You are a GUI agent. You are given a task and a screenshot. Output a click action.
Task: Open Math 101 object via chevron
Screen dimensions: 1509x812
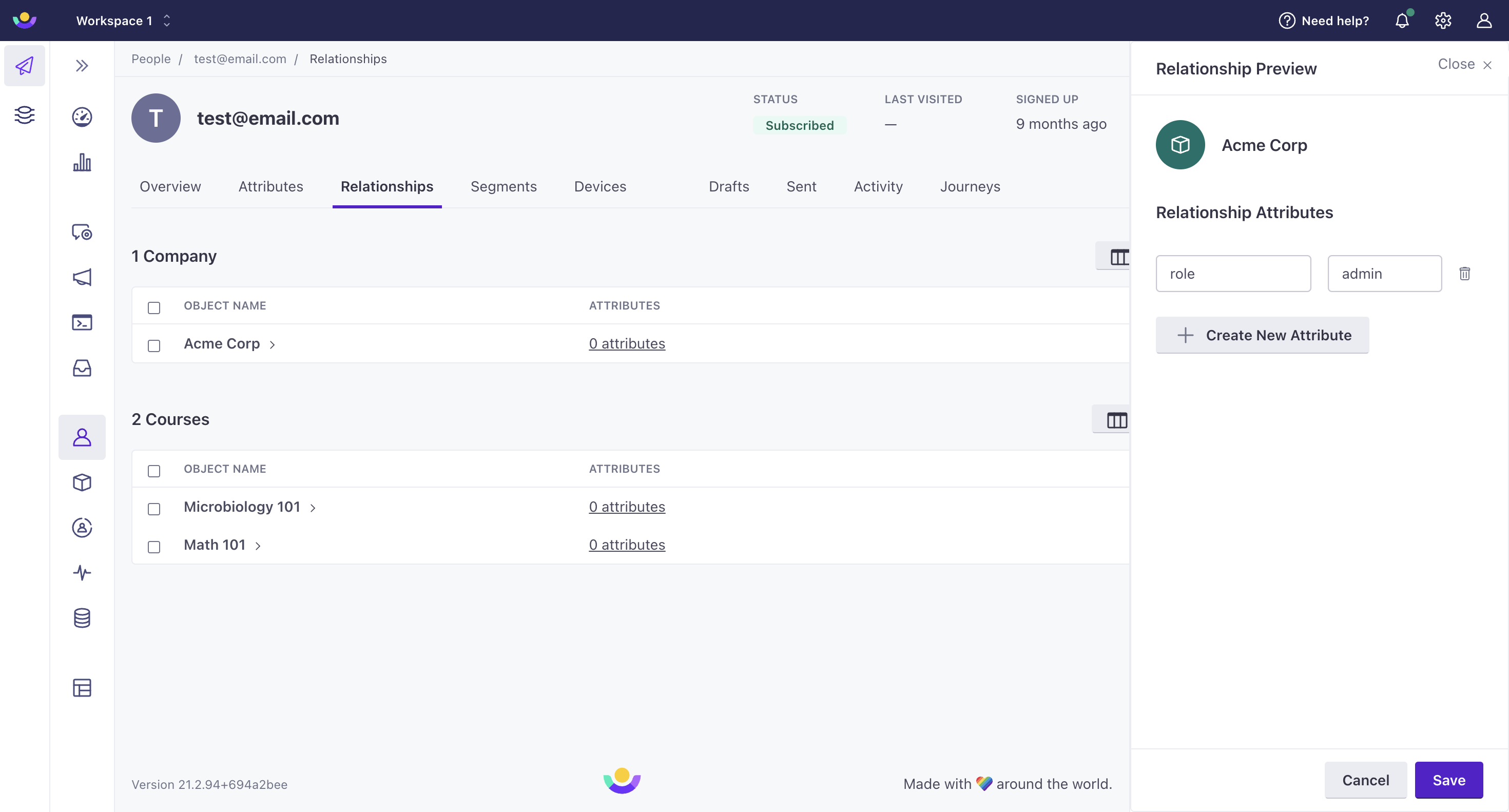click(258, 546)
